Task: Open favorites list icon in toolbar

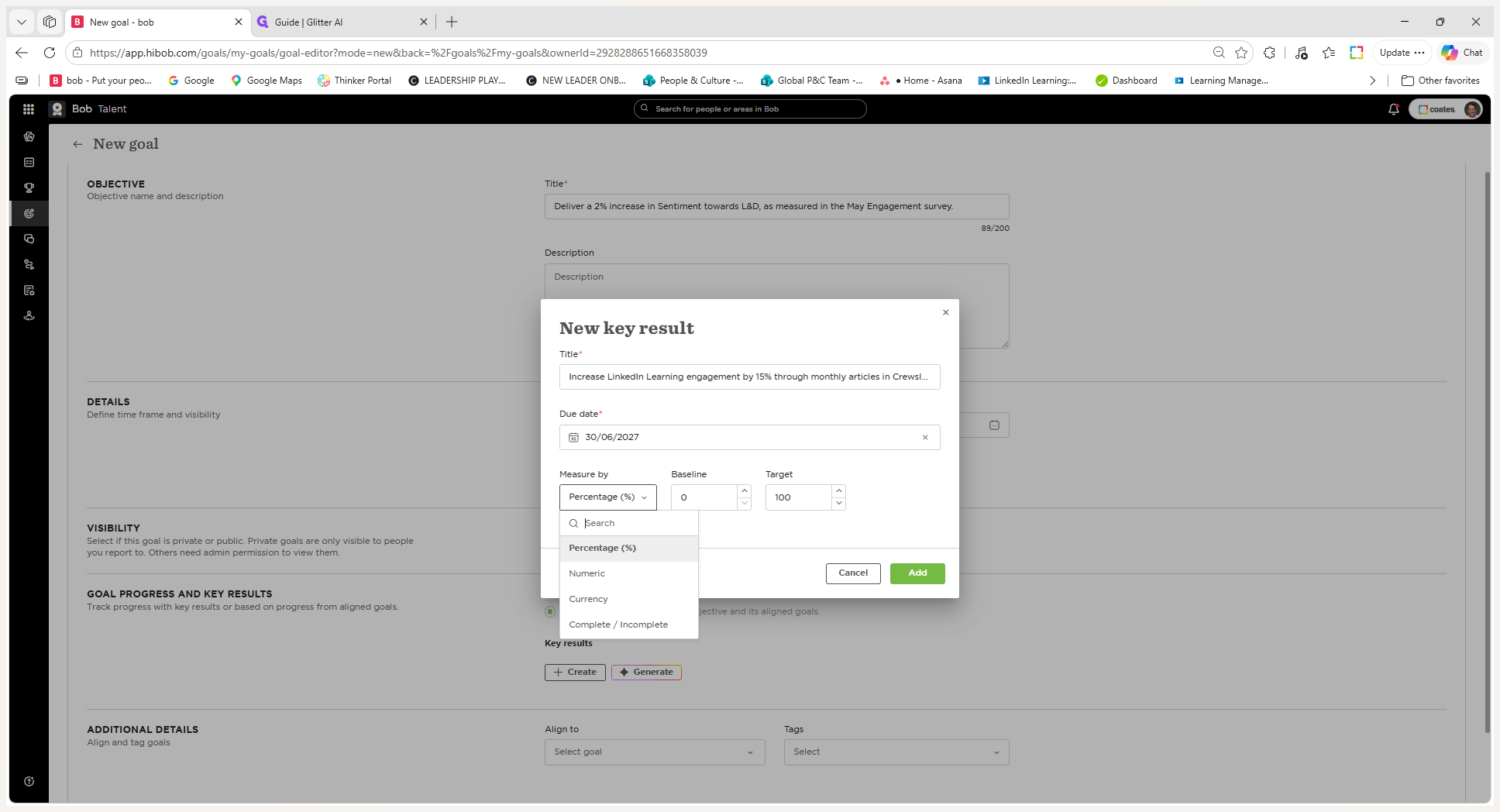Action: (x=1329, y=53)
